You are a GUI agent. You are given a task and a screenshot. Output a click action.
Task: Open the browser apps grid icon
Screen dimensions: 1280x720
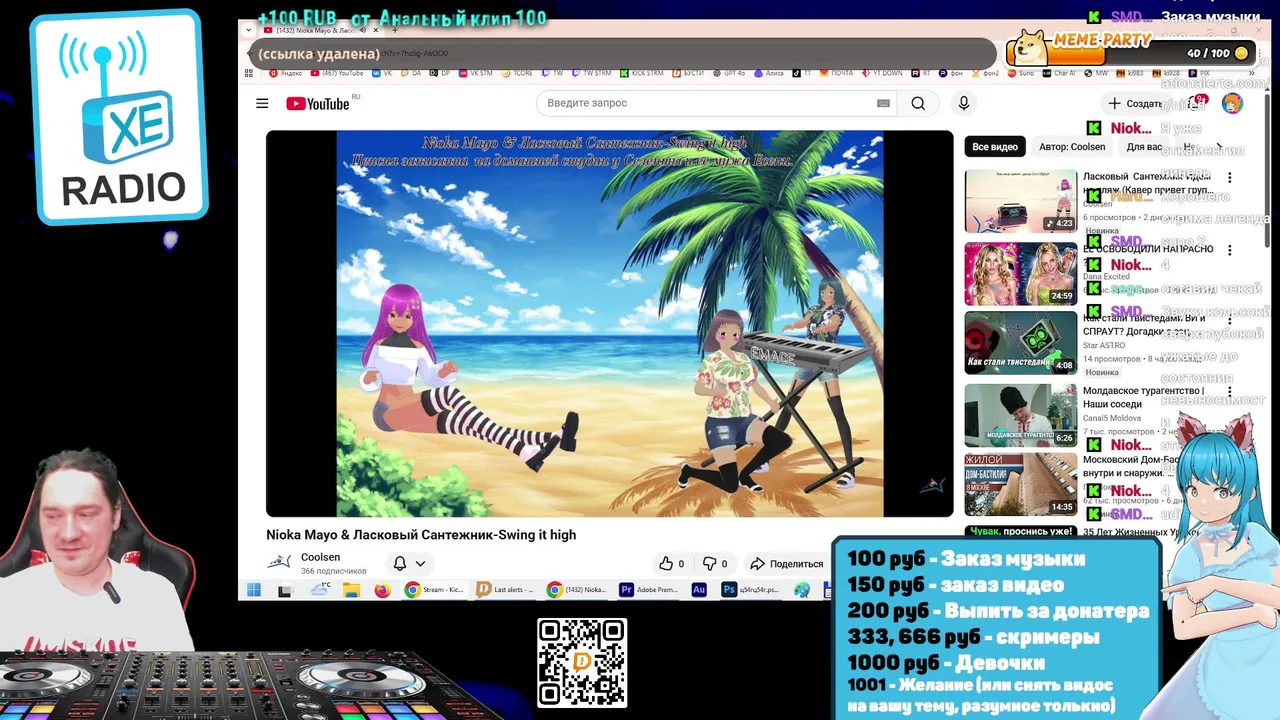249,73
